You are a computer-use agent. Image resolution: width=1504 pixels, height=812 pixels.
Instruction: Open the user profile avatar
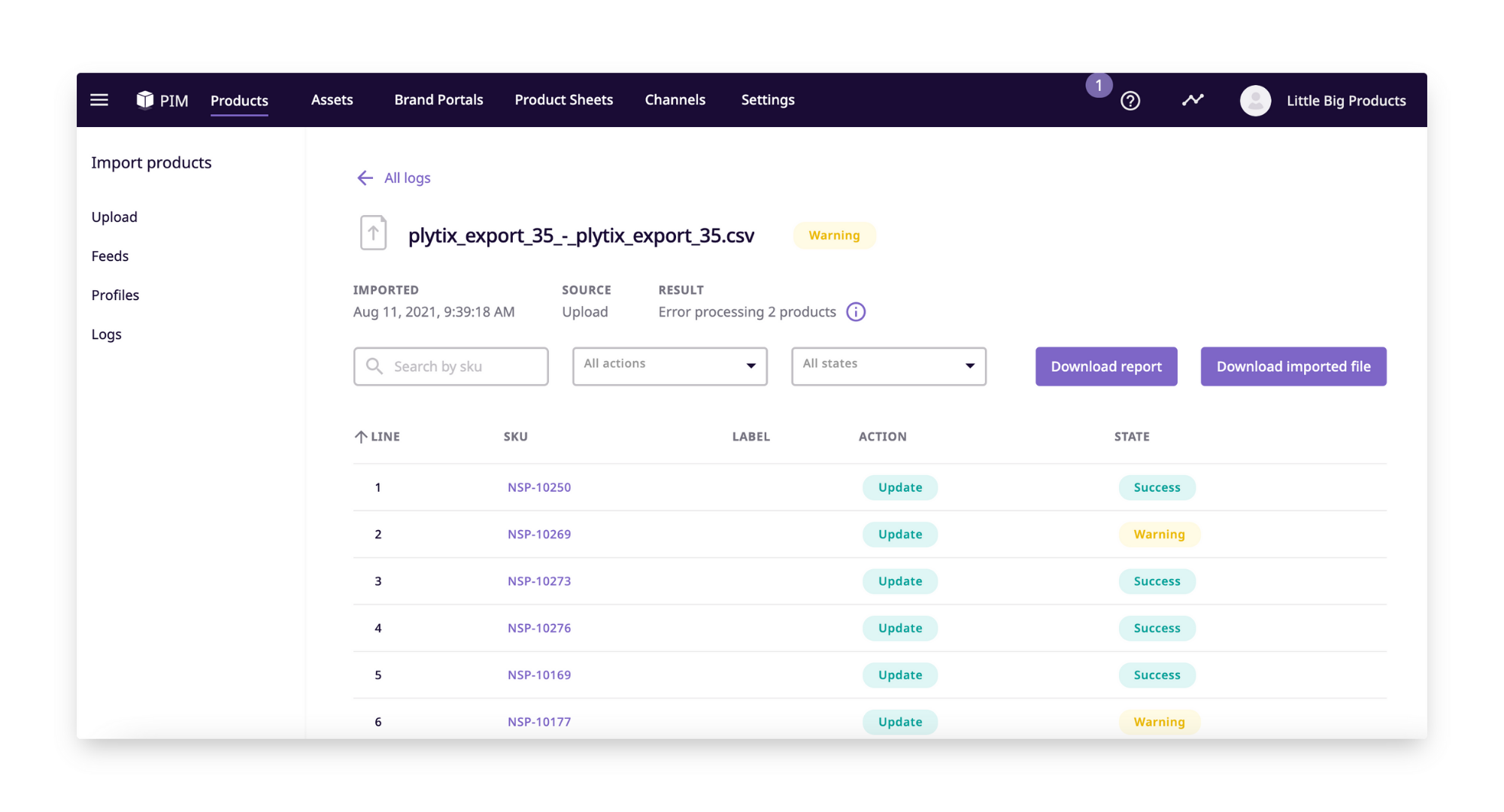click(1255, 100)
